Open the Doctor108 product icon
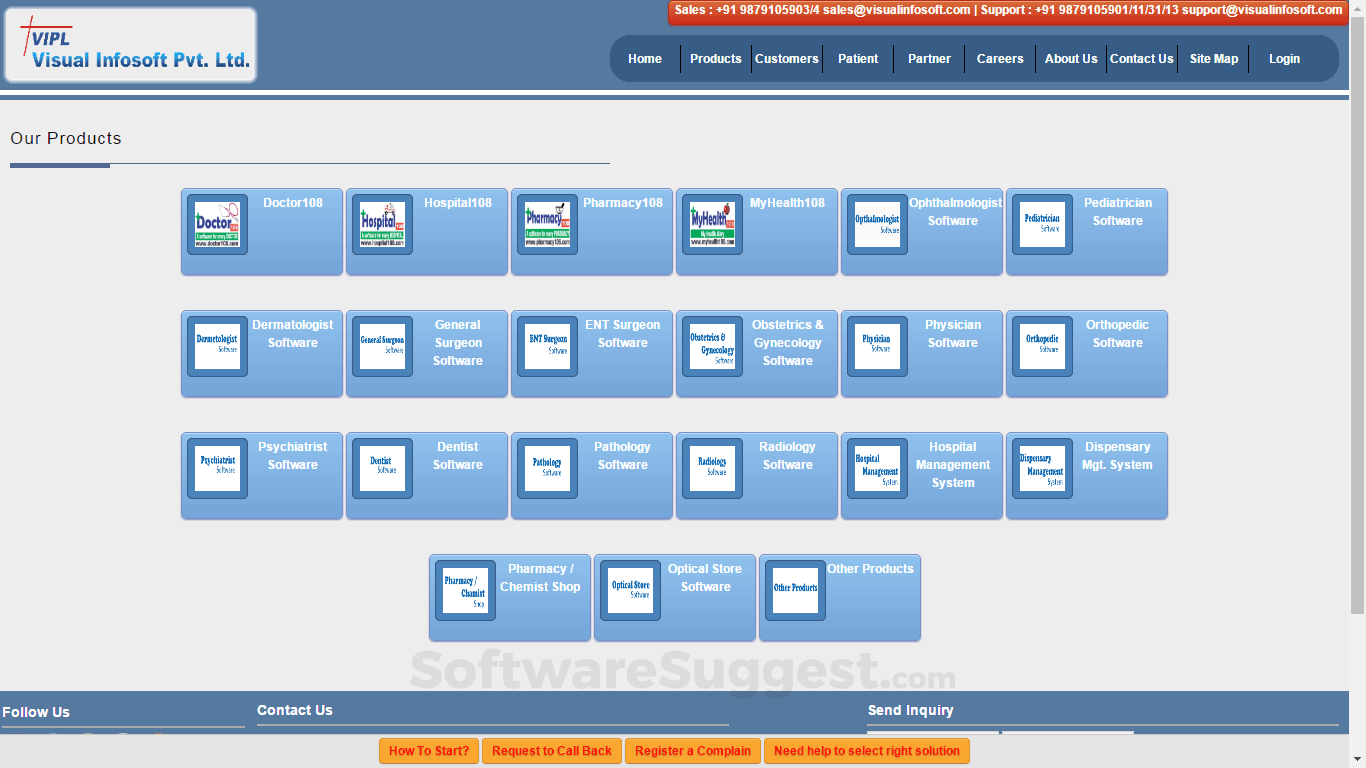 click(216, 224)
